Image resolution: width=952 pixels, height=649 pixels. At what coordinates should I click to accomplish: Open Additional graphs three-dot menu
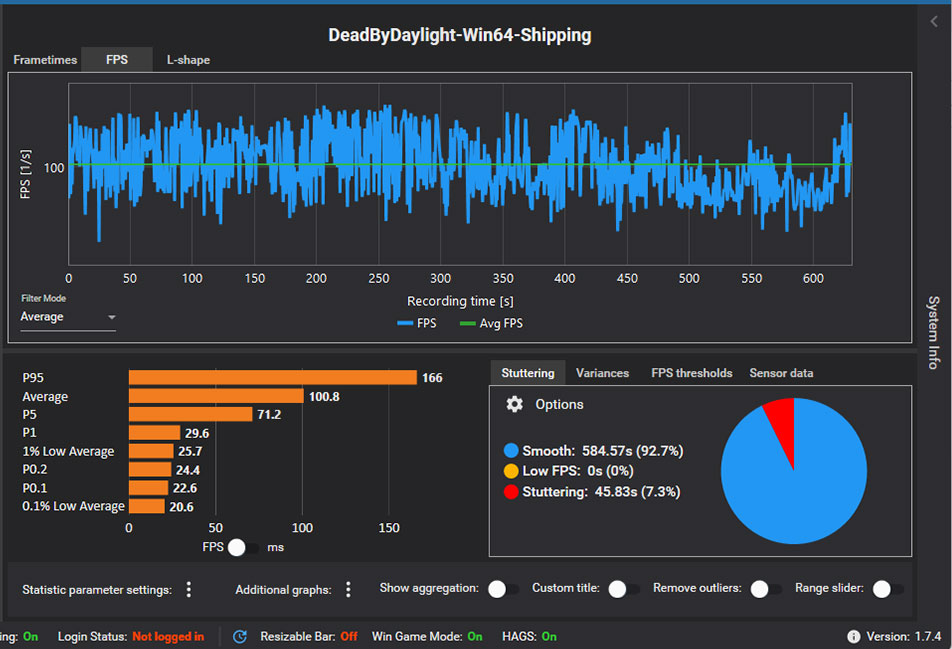pyautogui.click(x=348, y=590)
